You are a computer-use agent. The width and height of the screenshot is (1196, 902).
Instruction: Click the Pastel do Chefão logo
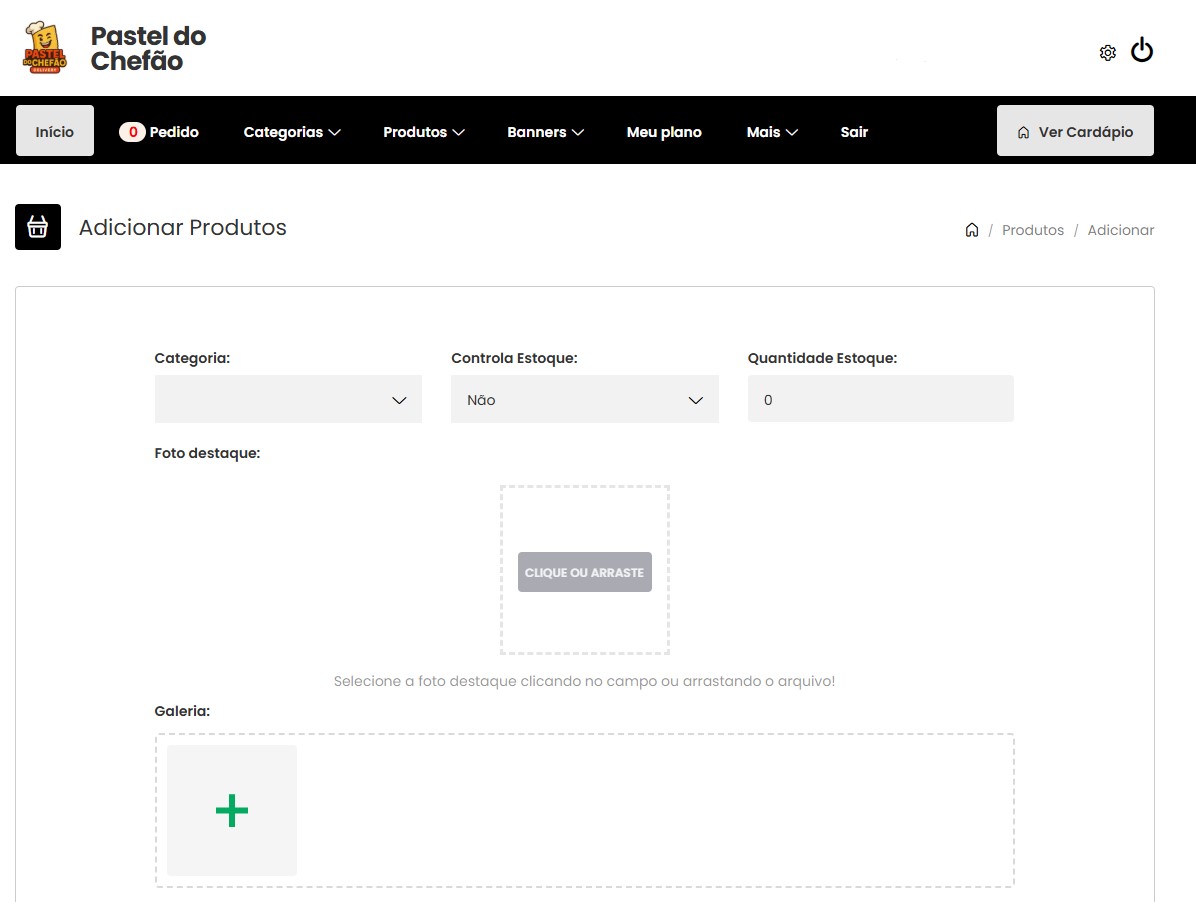tap(44, 45)
